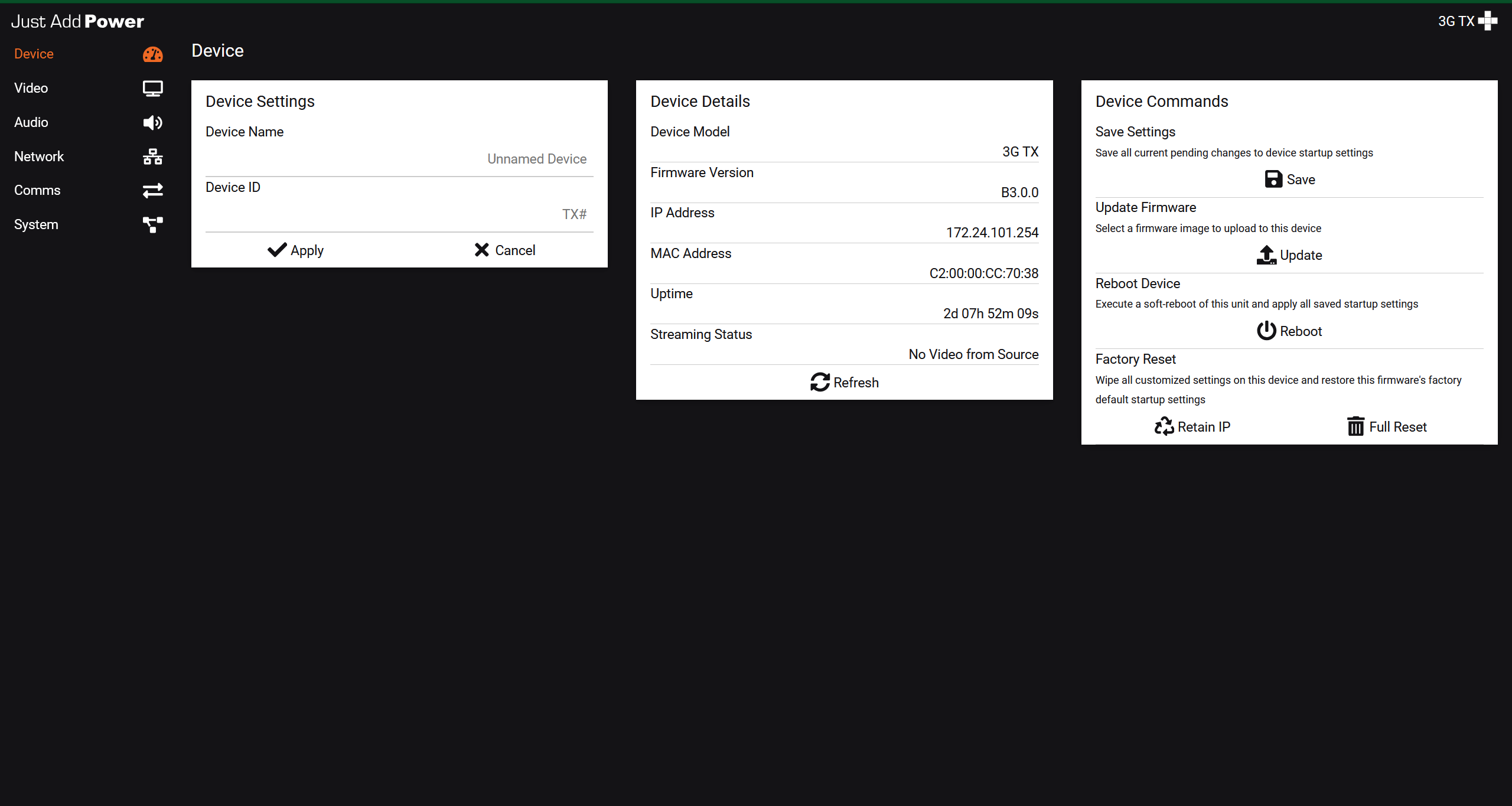Screen dimensions: 1512x806
Task: Click the Update upload icon
Action: pyautogui.click(x=1266, y=255)
